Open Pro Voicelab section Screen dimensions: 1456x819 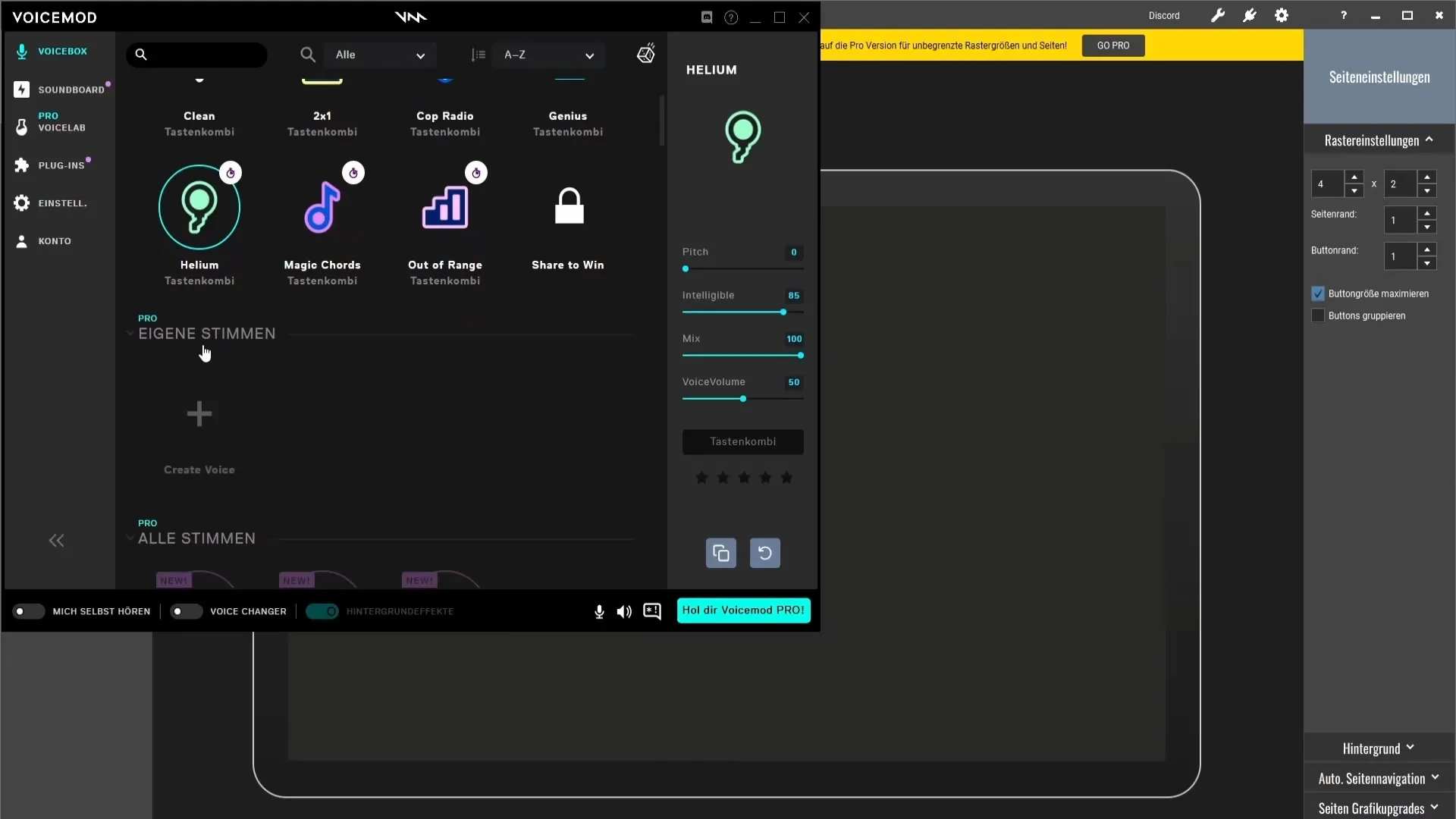(52, 122)
